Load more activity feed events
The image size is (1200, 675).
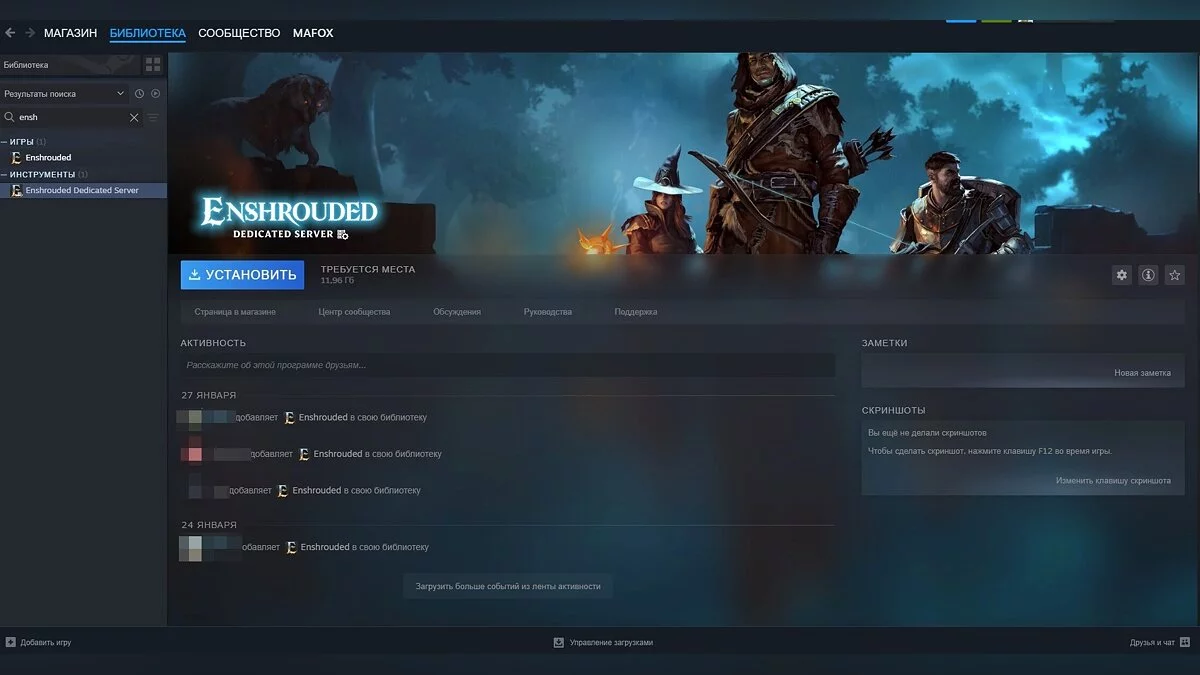(x=508, y=586)
